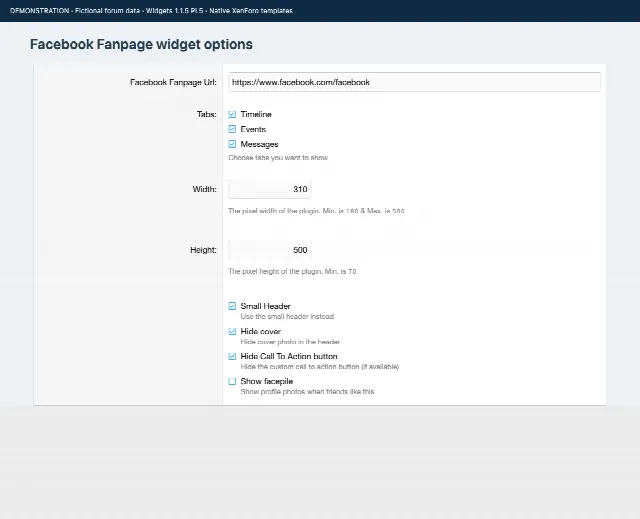The width and height of the screenshot is (640, 519).
Task: Click the Facebook Fanpage Url input field
Action: [414, 82]
